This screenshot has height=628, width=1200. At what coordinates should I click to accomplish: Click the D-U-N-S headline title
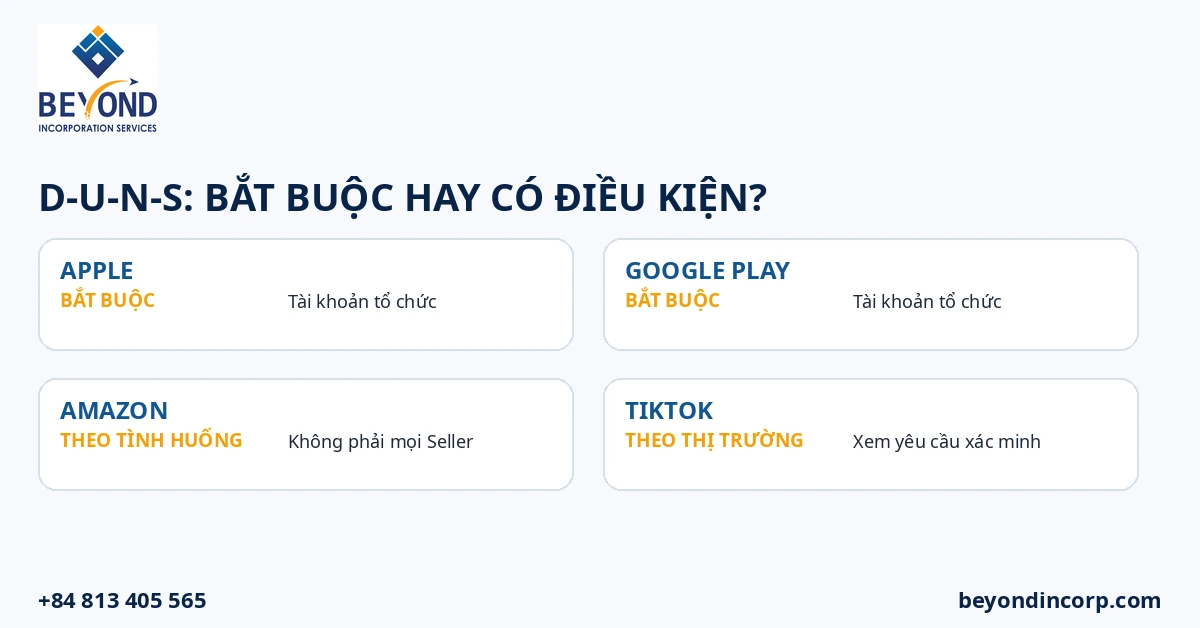[402, 196]
